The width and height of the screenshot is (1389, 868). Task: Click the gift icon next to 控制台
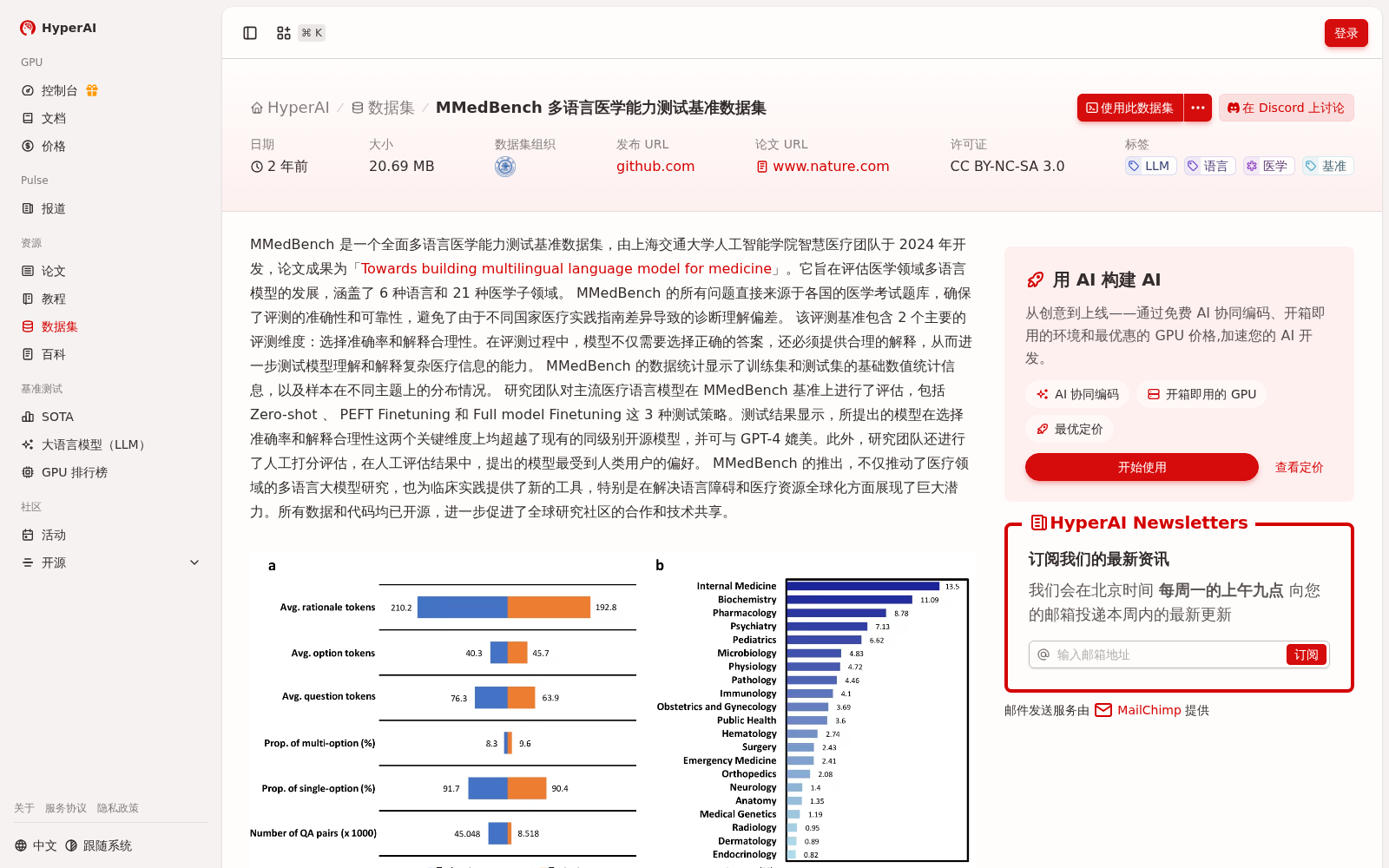pyautogui.click(x=92, y=90)
